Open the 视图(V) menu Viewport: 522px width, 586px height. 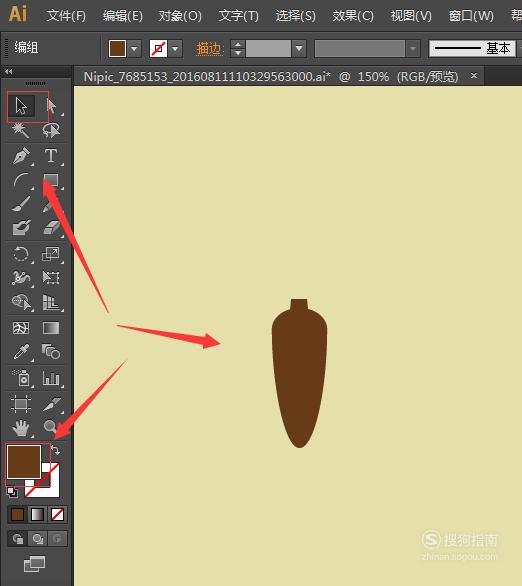tap(411, 16)
